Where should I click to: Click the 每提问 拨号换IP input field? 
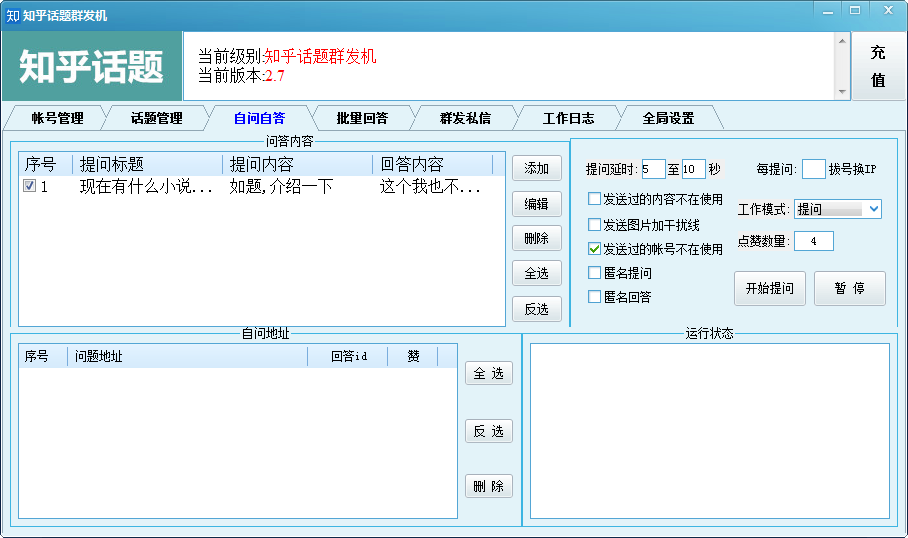pos(814,169)
